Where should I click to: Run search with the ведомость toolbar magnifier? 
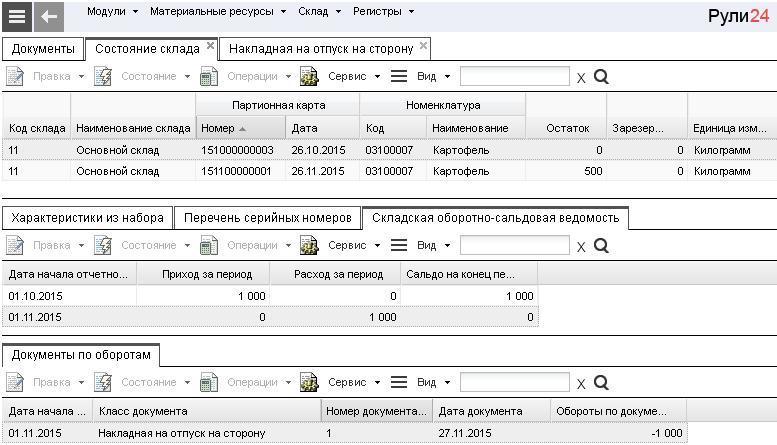[601, 245]
